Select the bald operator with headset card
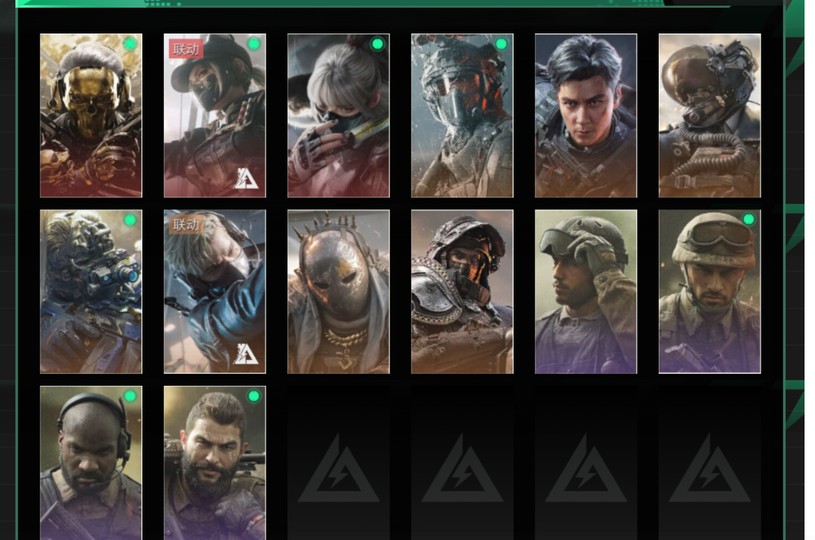Viewport: 815px width, 540px height. (x=91, y=463)
